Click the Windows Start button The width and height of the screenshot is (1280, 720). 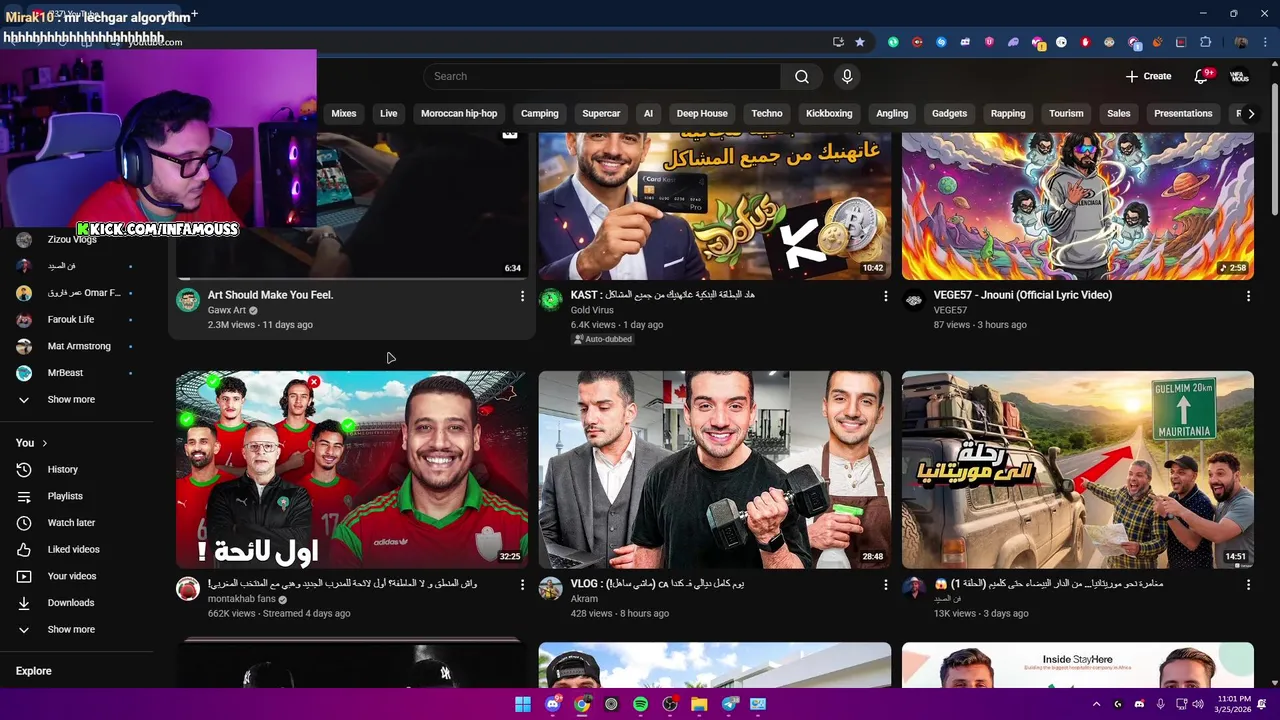pos(523,704)
